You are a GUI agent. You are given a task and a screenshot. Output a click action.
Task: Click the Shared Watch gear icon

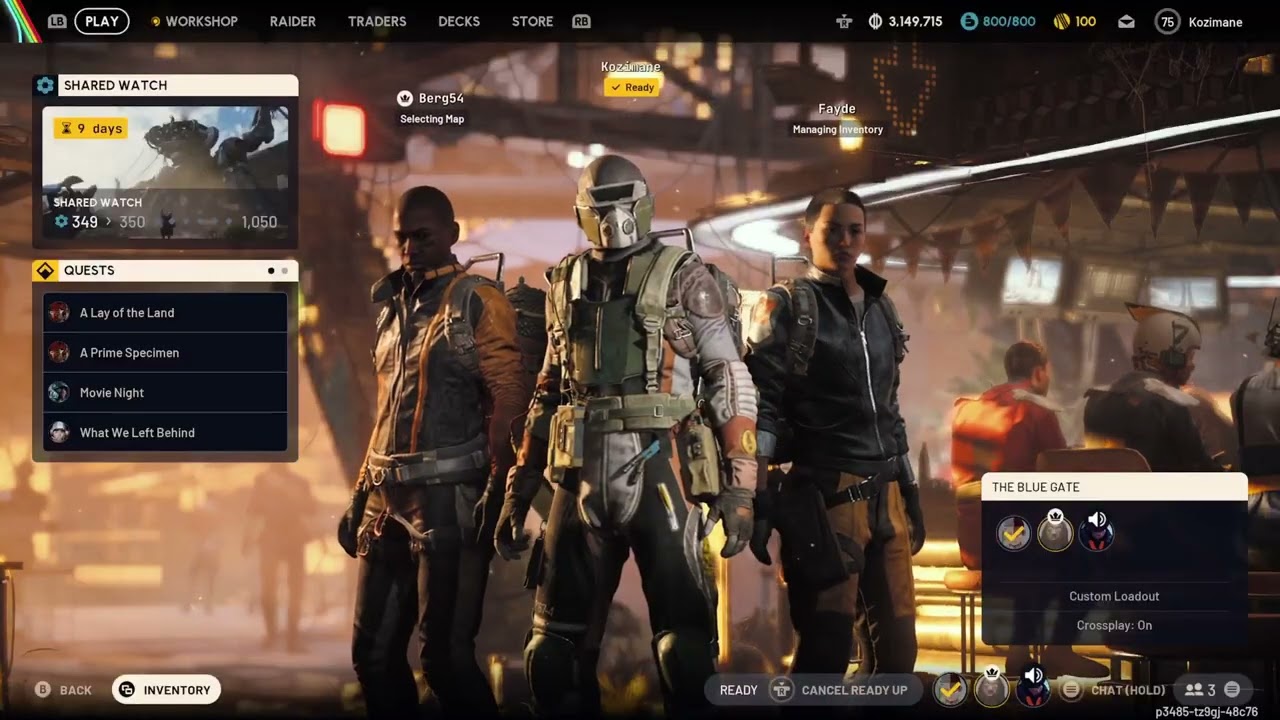(45, 86)
